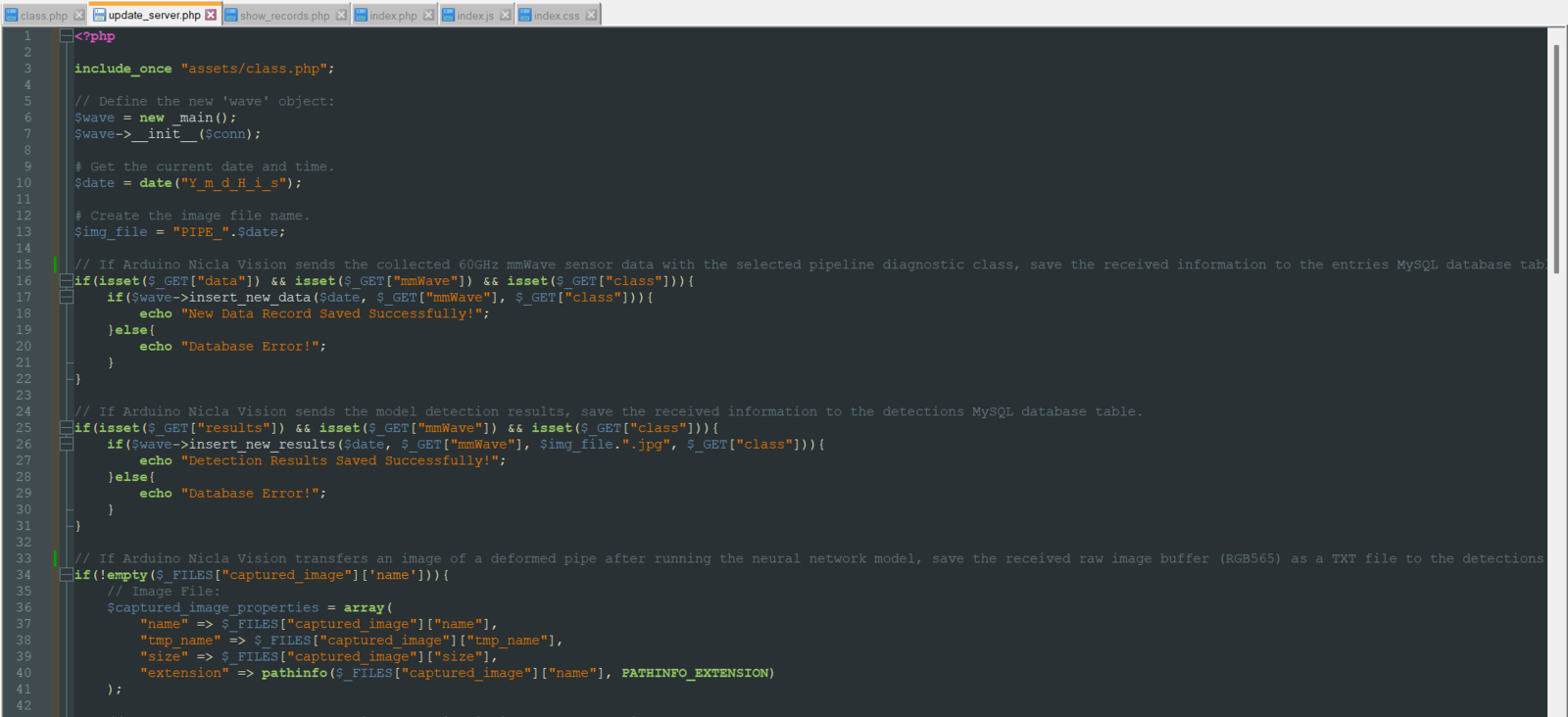Click the $captured_image_properties variable
The width and height of the screenshot is (1568, 717).
point(213,608)
